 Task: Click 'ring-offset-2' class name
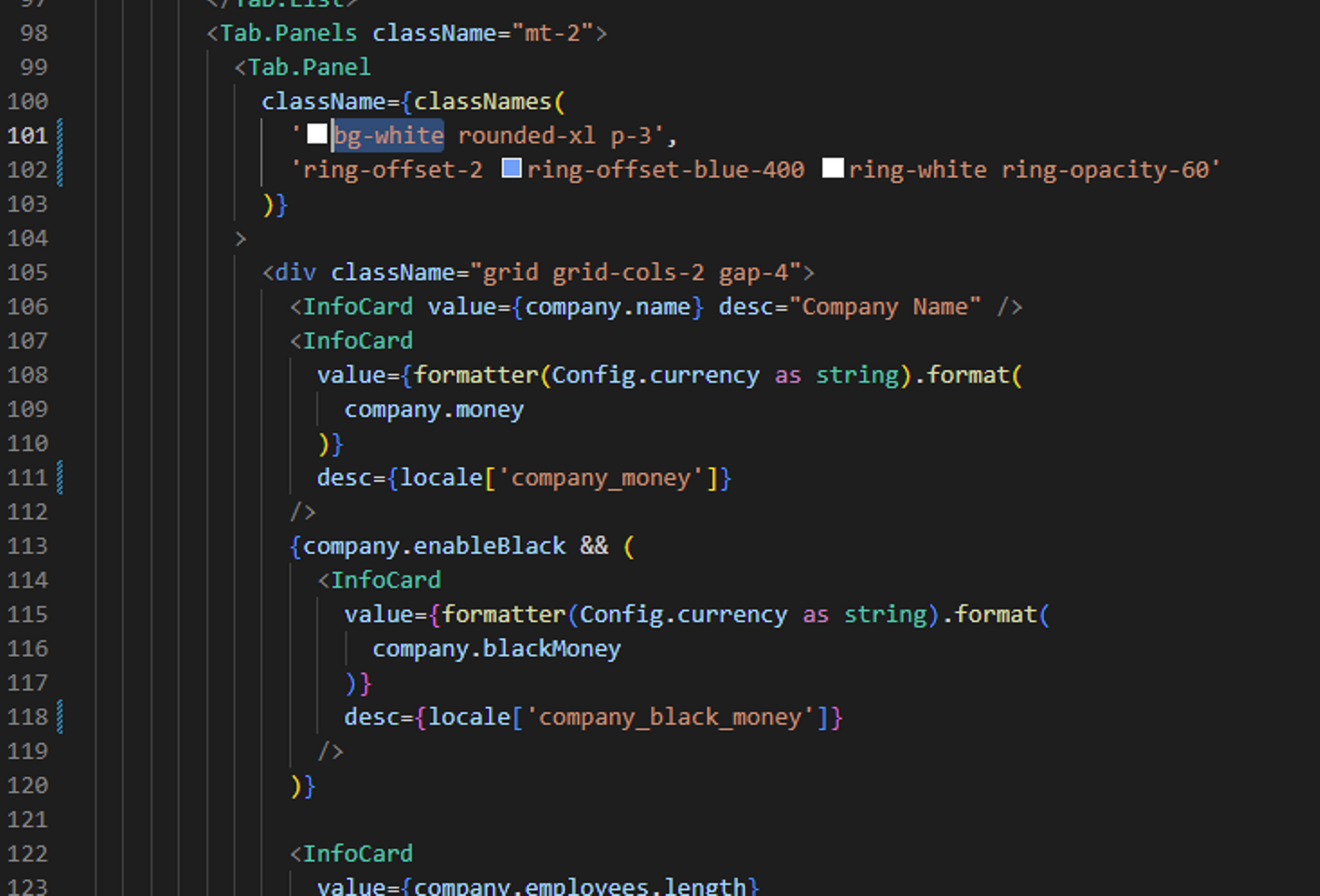point(393,170)
